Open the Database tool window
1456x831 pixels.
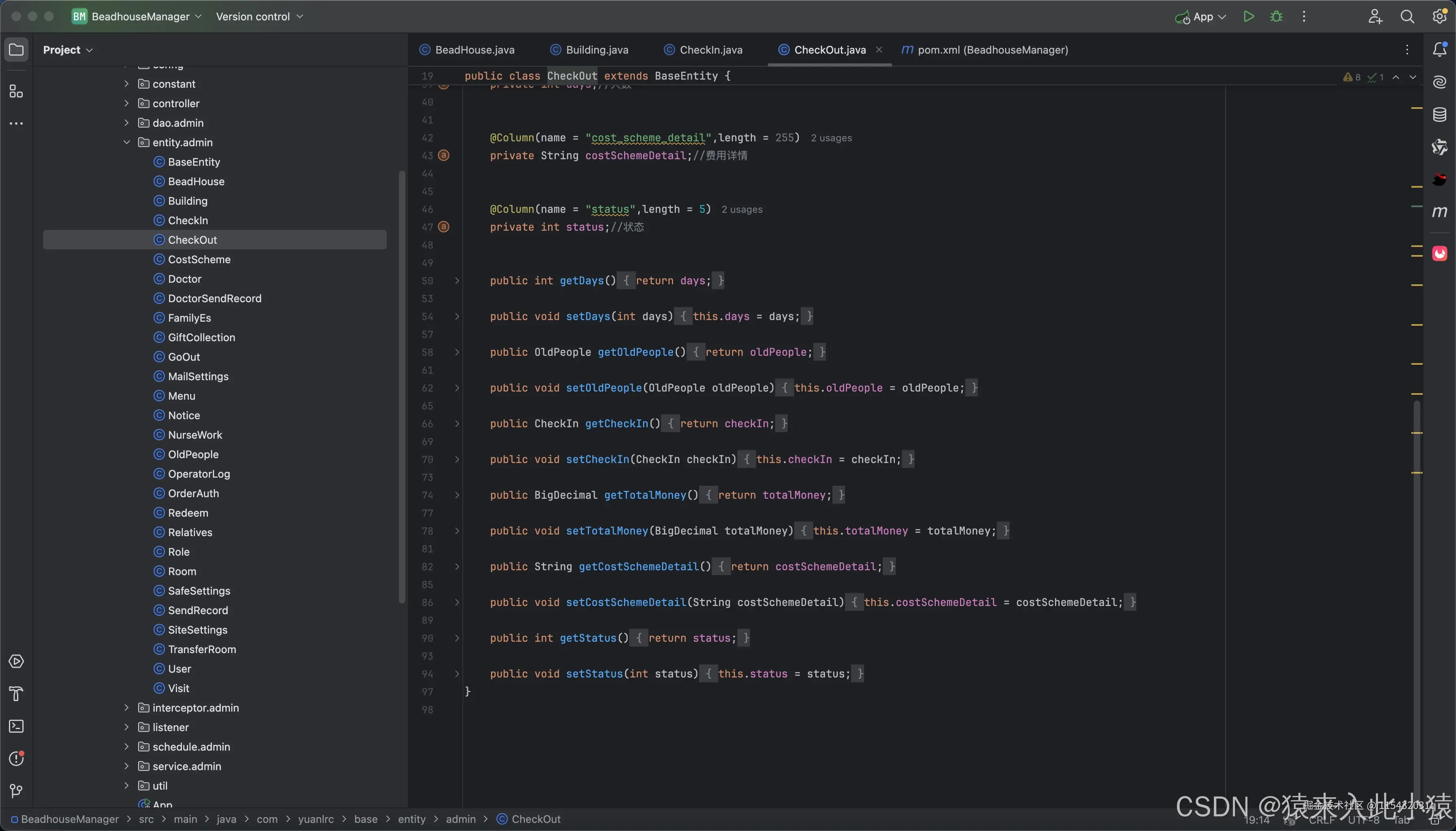coord(1439,115)
